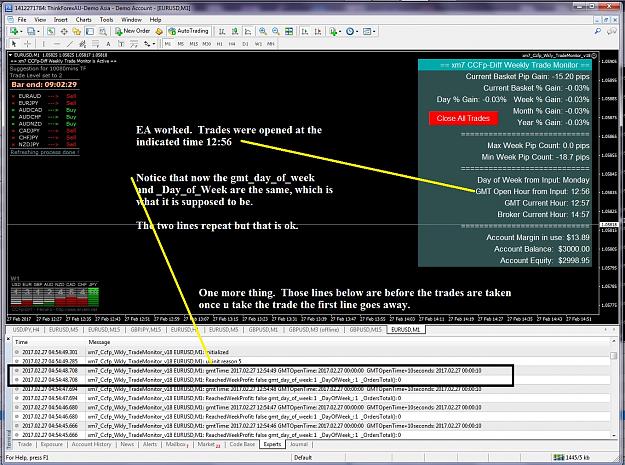Open the Window menu

click(x=131, y=20)
